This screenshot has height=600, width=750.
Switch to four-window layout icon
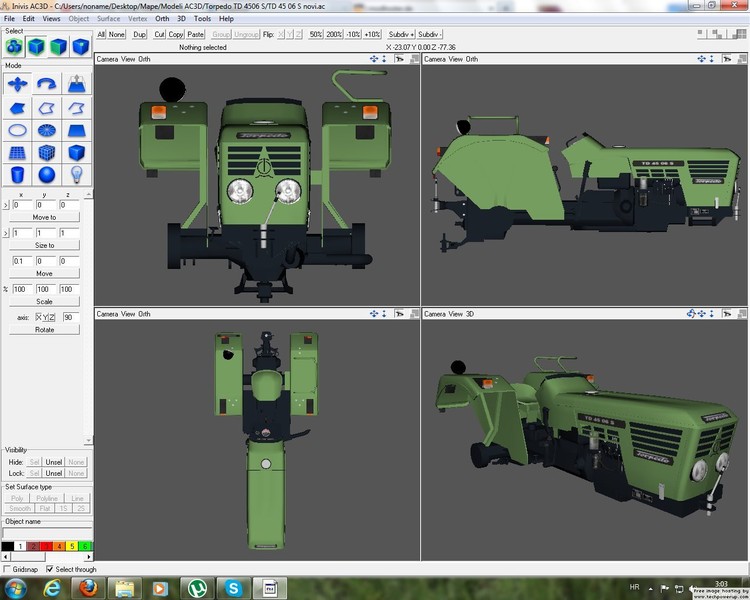(x=739, y=34)
